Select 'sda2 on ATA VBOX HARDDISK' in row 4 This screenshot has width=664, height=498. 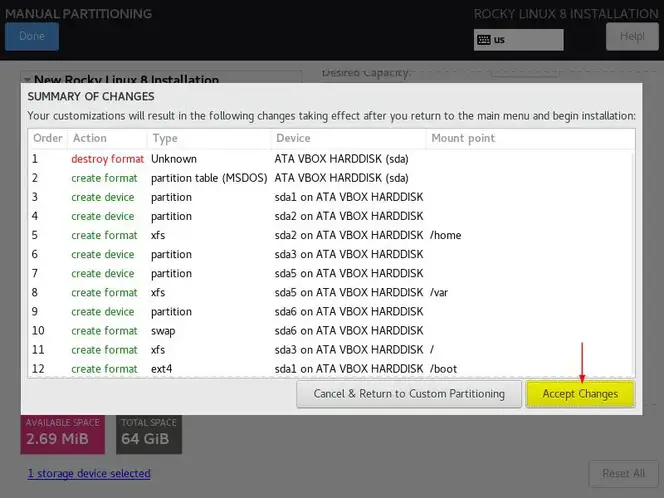coord(349,216)
